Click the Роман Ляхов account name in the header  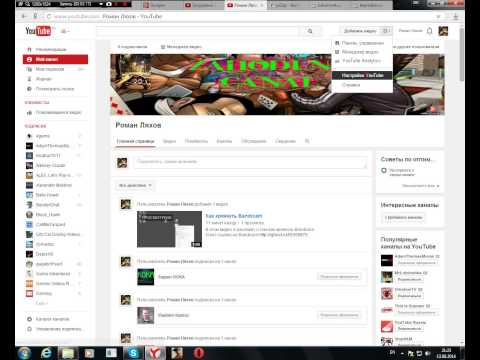(x=410, y=31)
